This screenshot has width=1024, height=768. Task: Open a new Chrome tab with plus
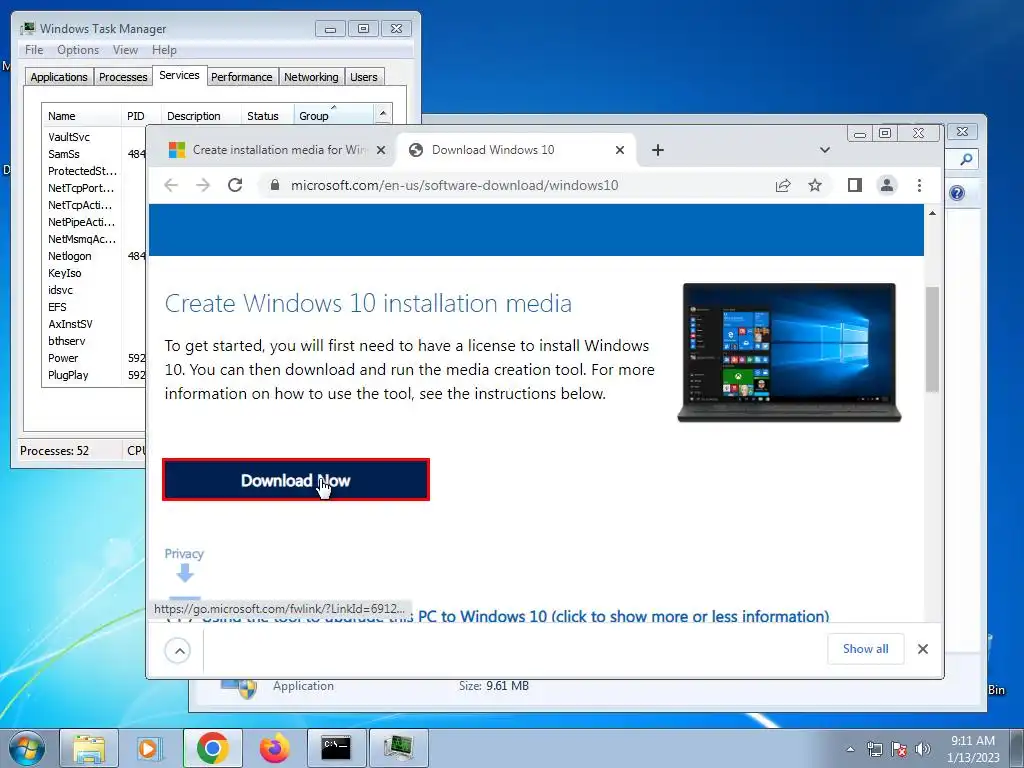pos(658,150)
